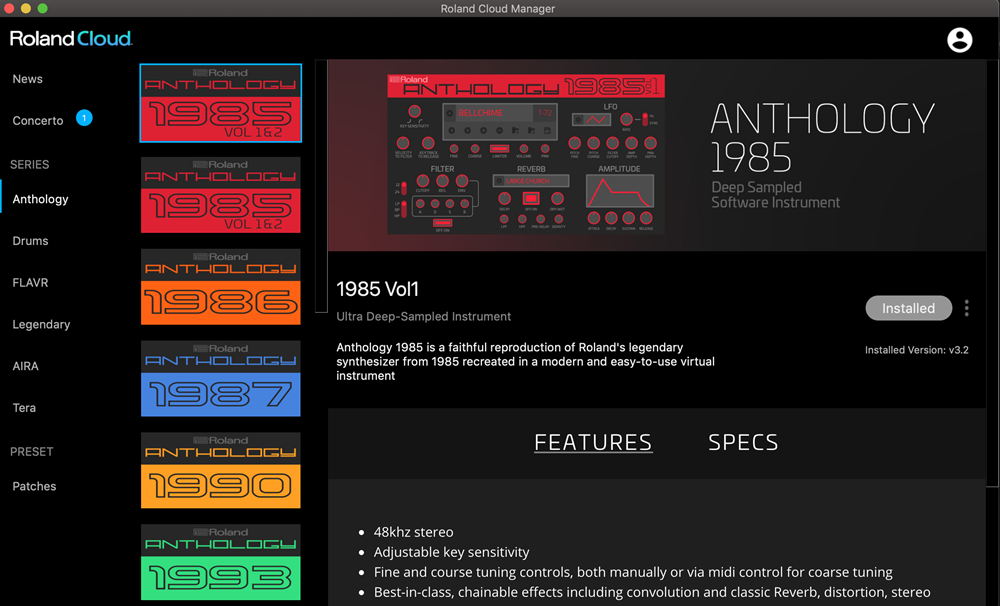Open the News section
Viewport: 1000px width, 606px height.
[x=27, y=79]
